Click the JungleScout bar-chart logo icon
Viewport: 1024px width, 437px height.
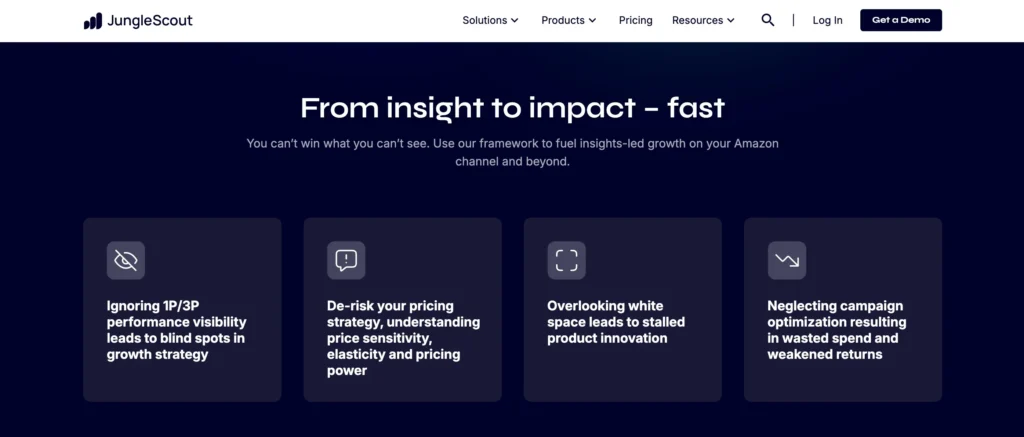(93, 20)
